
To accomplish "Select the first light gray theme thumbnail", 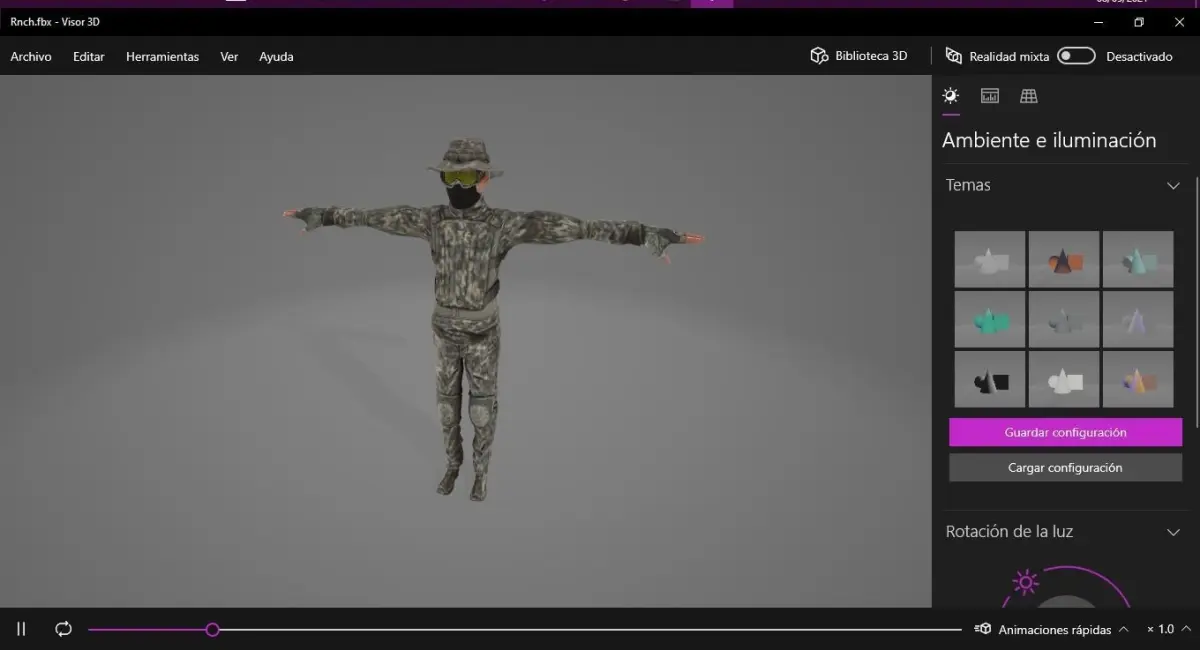I will point(990,259).
